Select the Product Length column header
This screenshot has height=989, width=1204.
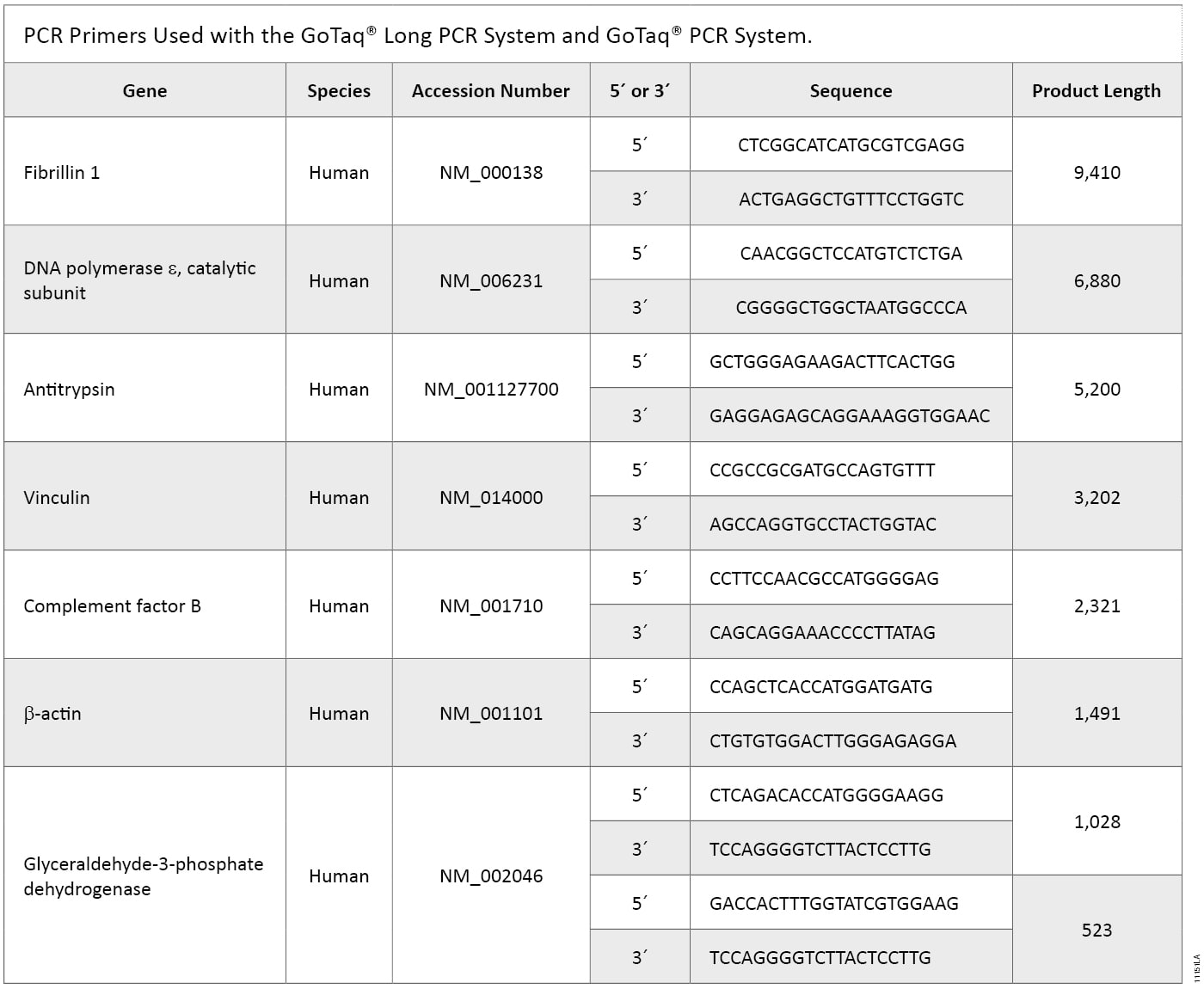(x=1096, y=91)
